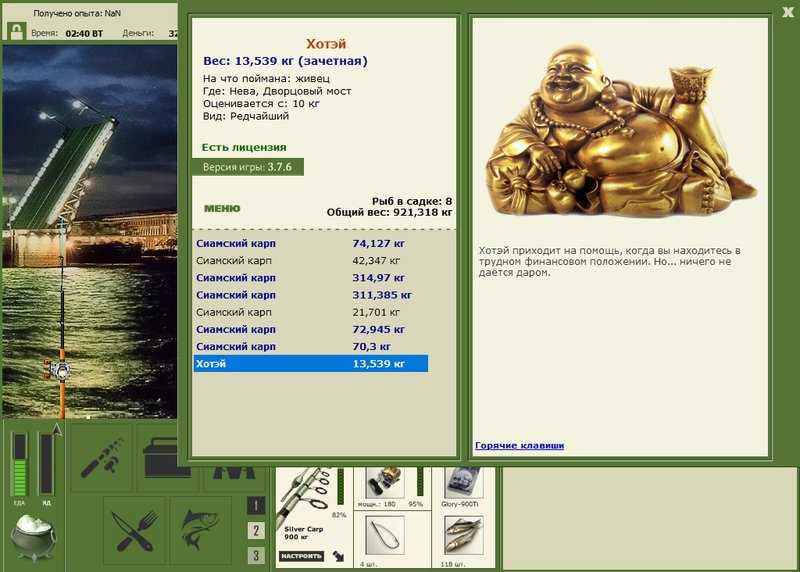Viewport: 800px width, 572px height.
Task: Open the МЕНЮ menu
Action: [x=222, y=208]
